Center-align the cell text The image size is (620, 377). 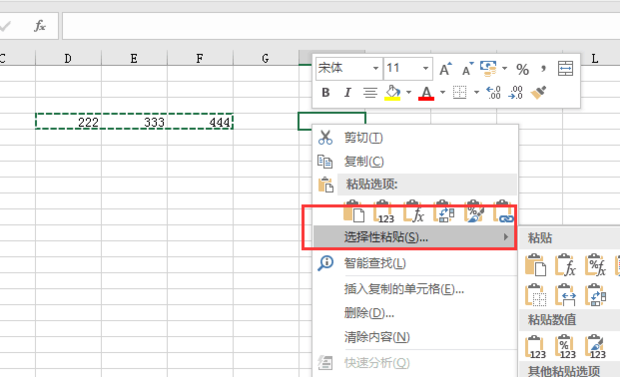coord(370,93)
